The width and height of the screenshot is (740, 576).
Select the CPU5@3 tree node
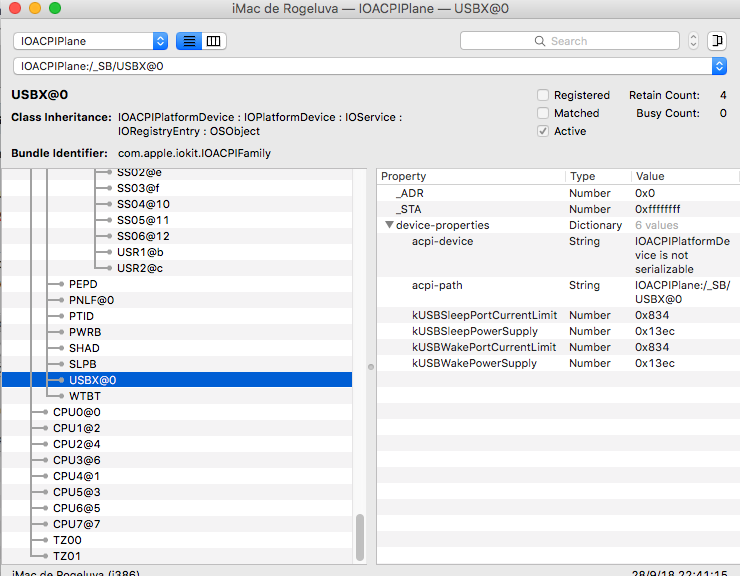coord(76,492)
